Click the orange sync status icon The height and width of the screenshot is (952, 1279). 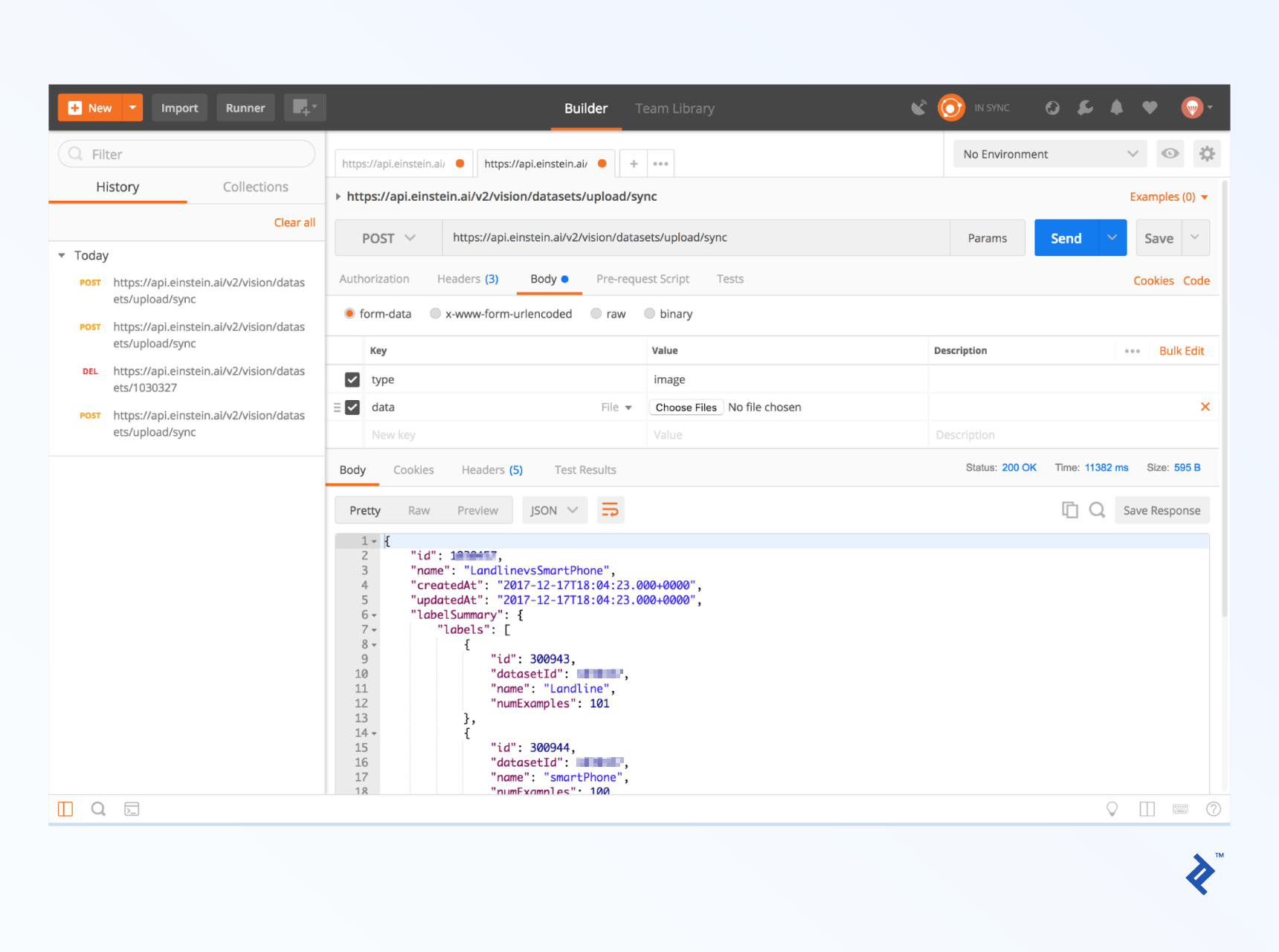951,107
